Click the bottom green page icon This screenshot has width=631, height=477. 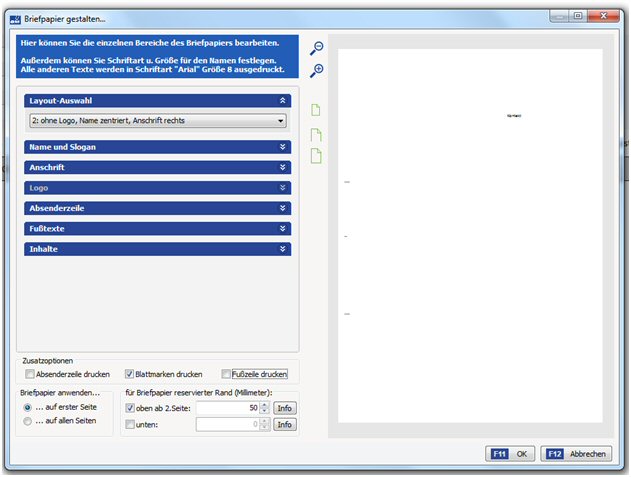[x=316, y=156]
